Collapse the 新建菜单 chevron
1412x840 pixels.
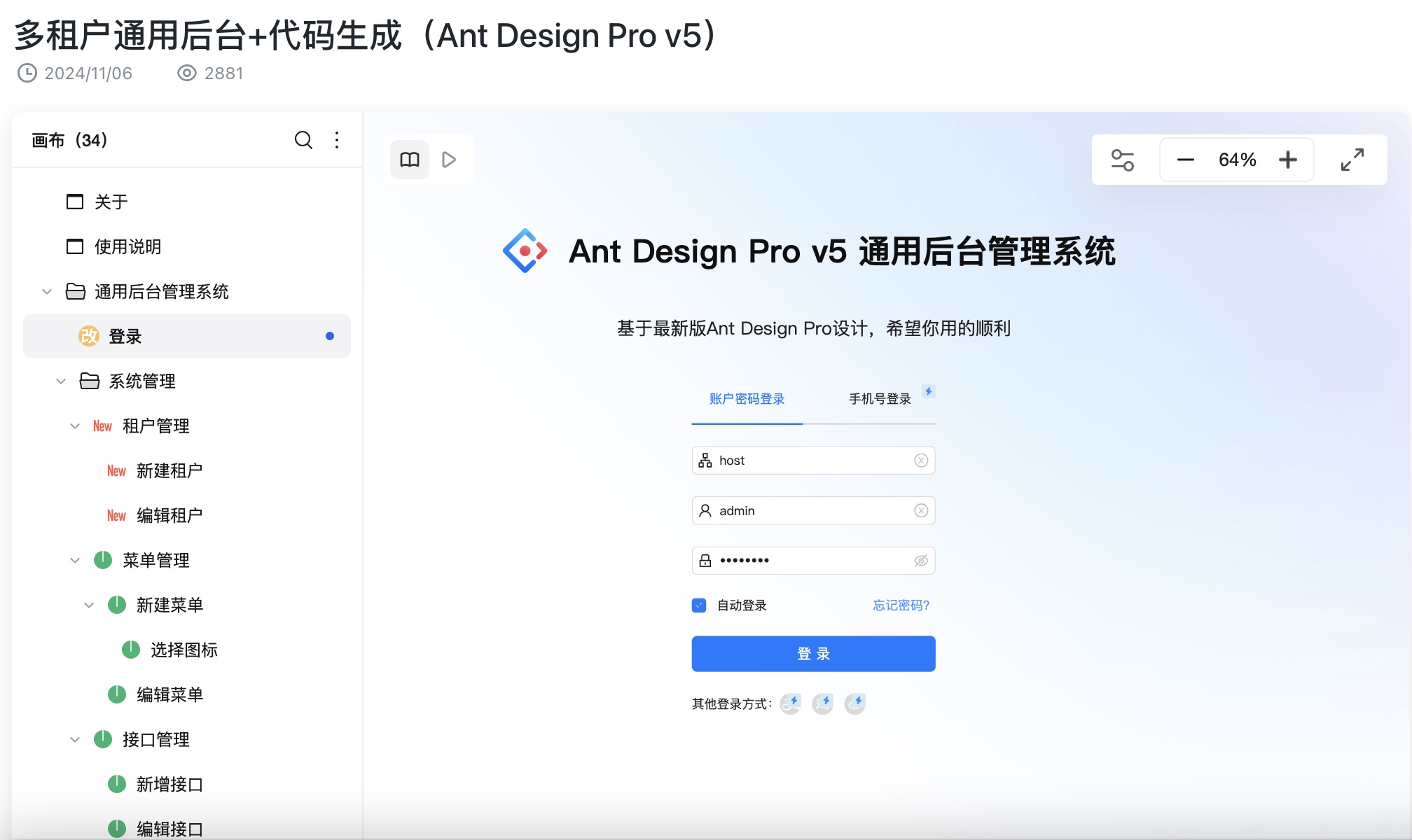[89, 605]
